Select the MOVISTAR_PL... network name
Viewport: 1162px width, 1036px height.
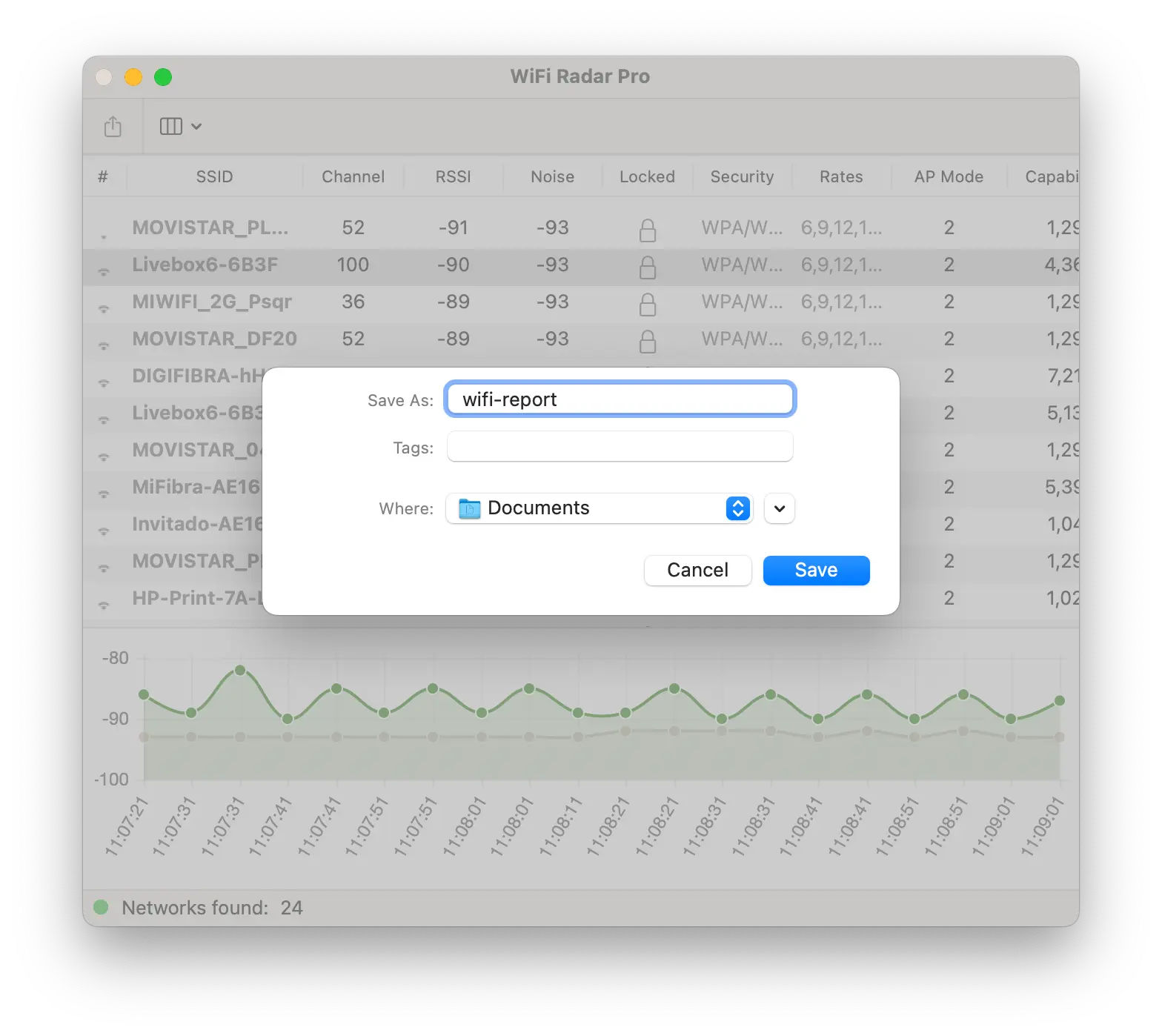coord(210,228)
